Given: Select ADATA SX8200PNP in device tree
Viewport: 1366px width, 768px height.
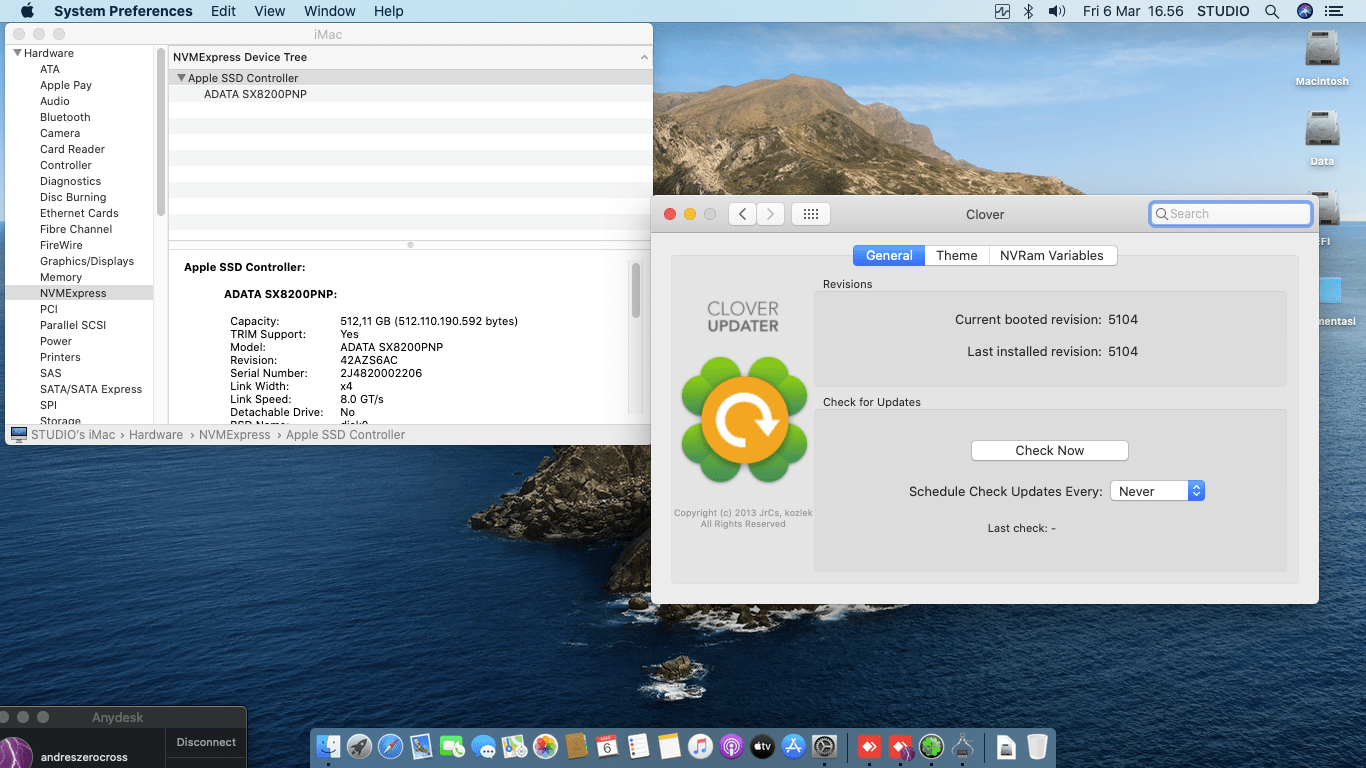Looking at the screenshot, I should [x=255, y=94].
